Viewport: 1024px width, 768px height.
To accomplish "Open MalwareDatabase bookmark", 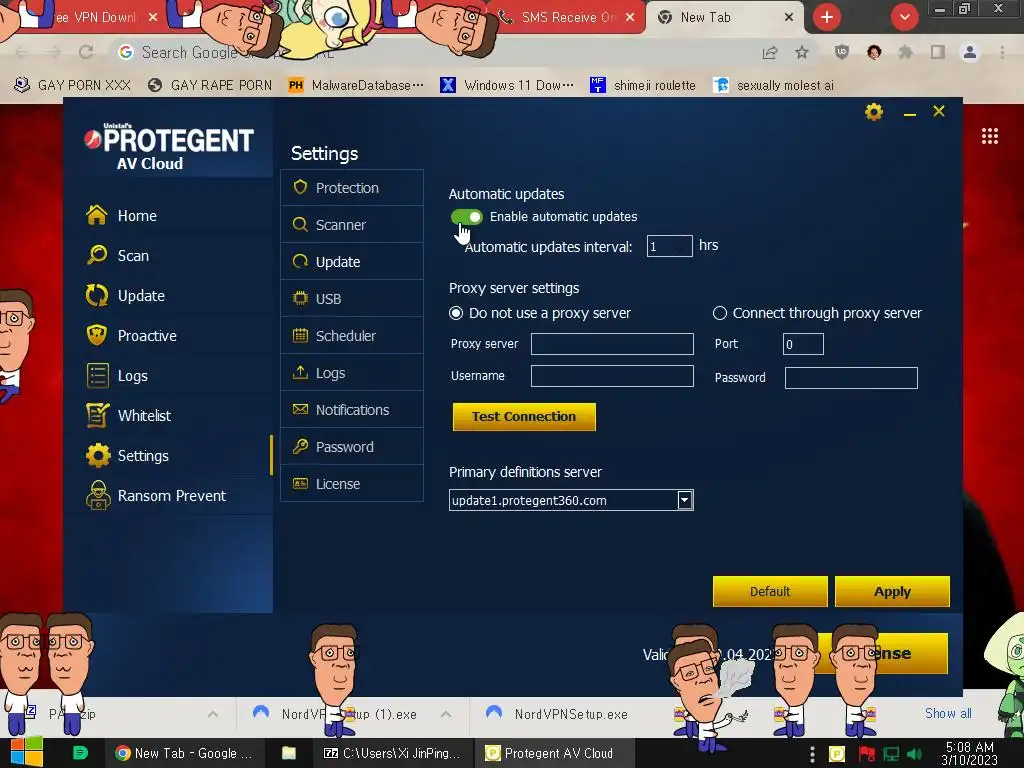I will pos(356,85).
